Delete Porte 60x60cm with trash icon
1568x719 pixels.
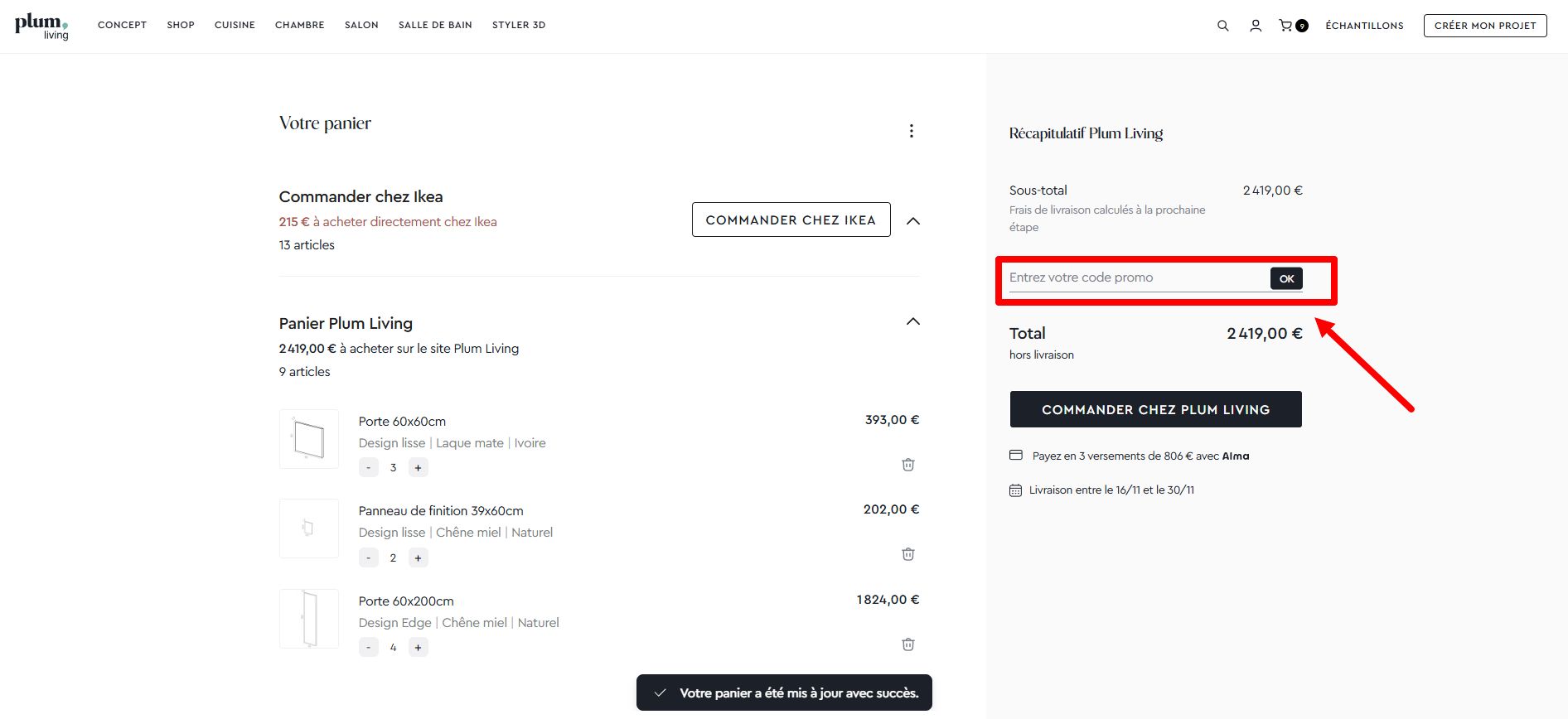coord(908,465)
